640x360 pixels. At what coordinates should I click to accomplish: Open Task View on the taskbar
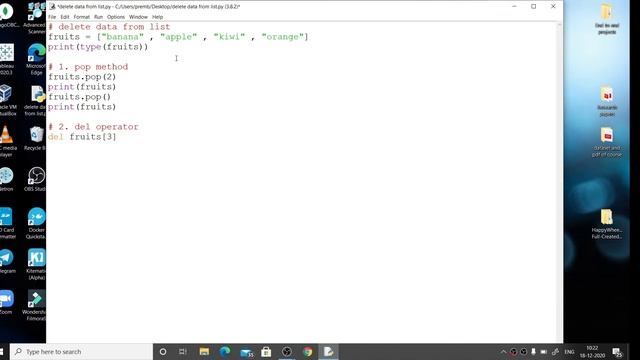click(182, 351)
